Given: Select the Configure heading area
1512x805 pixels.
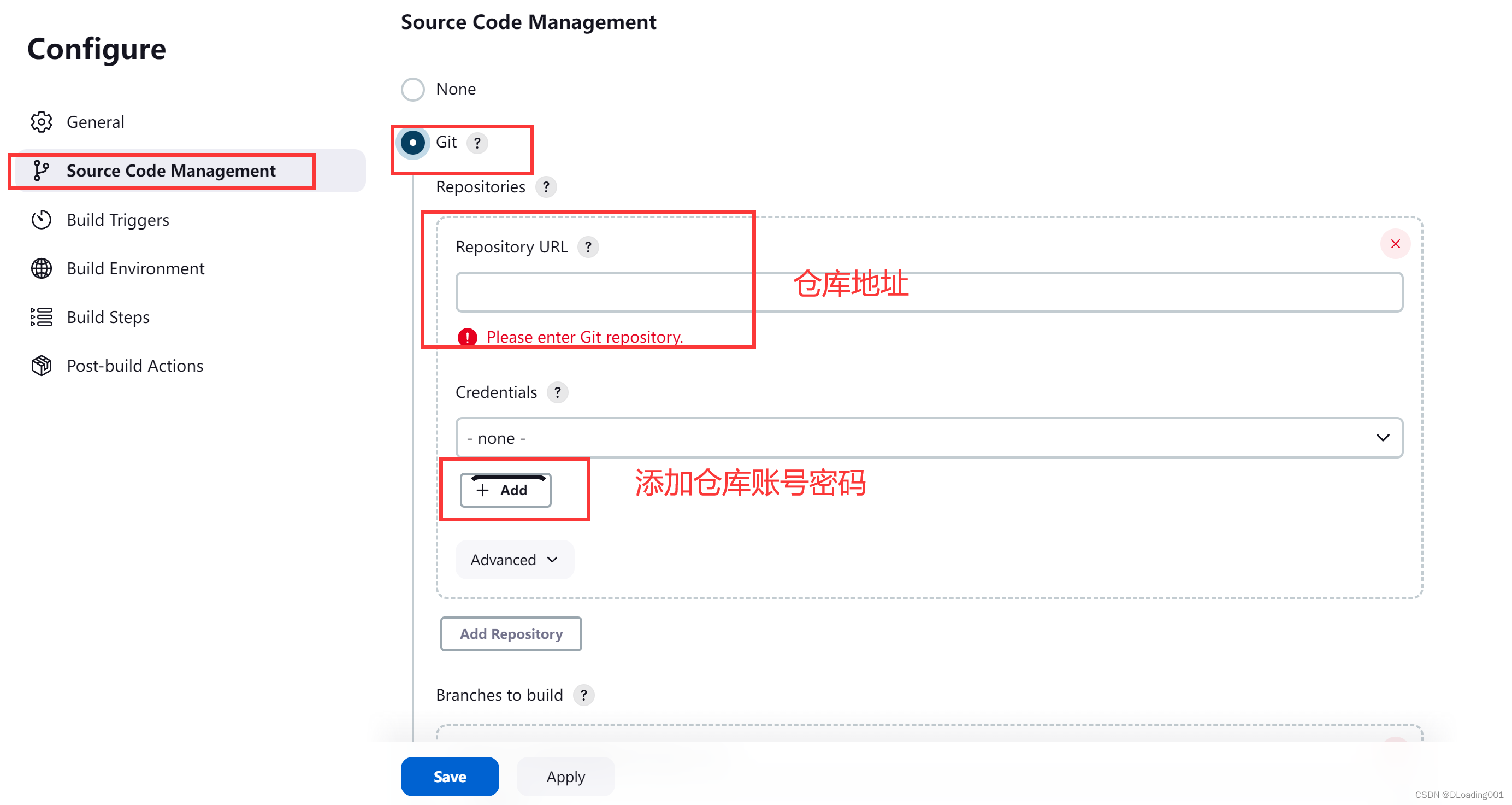Looking at the screenshot, I should click(96, 49).
